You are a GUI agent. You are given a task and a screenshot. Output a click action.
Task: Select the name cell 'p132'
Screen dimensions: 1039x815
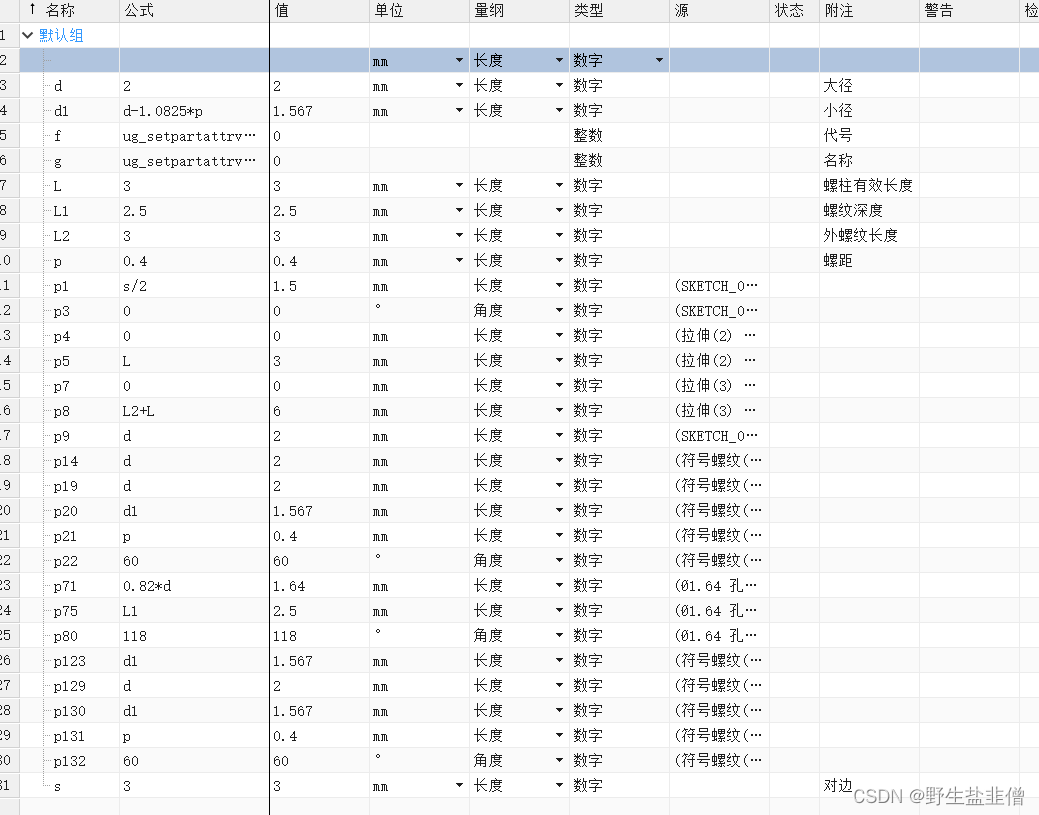point(70,761)
